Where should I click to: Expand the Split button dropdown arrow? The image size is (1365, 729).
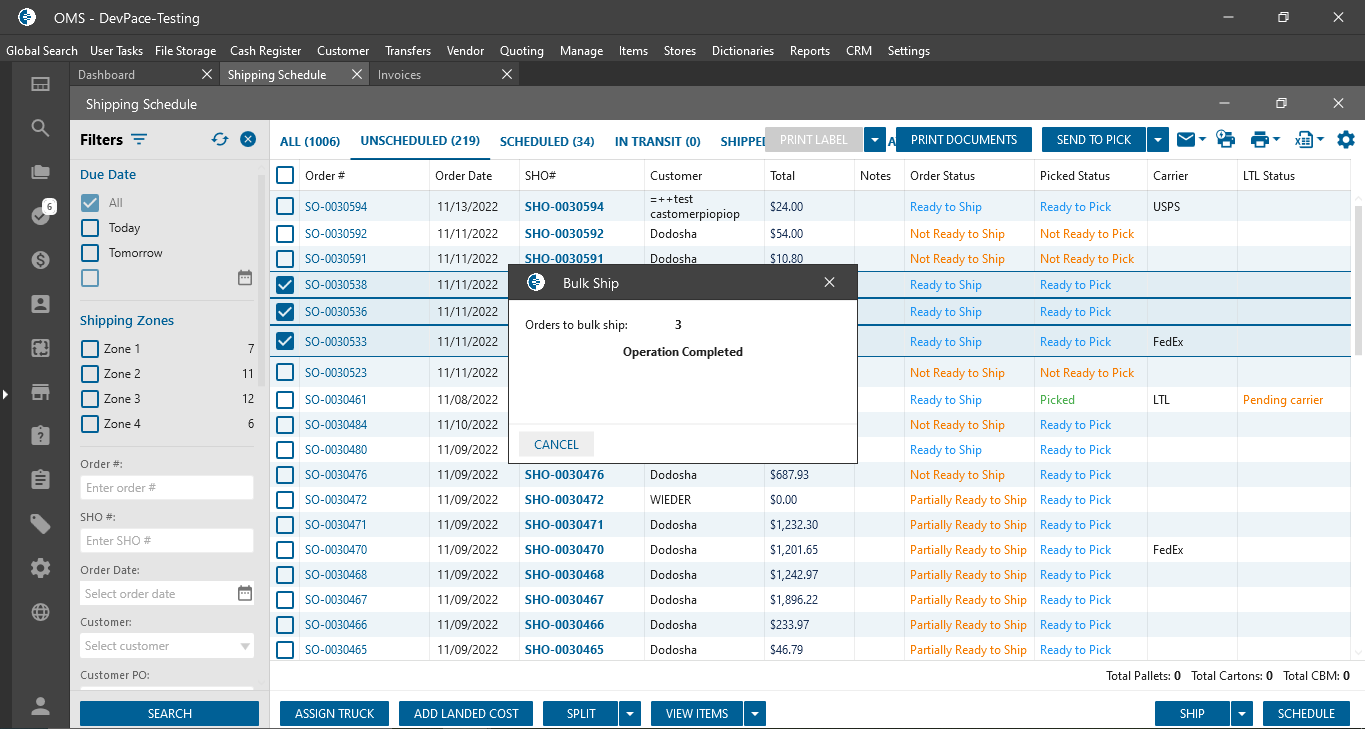(x=629, y=714)
